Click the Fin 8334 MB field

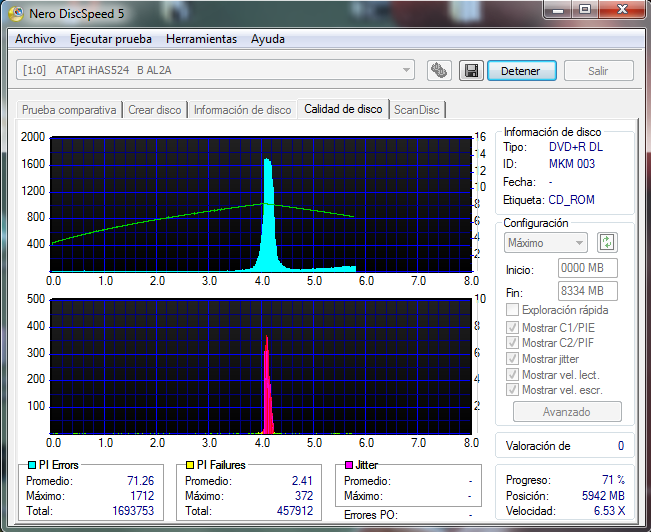pyautogui.click(x=588, y=291)
